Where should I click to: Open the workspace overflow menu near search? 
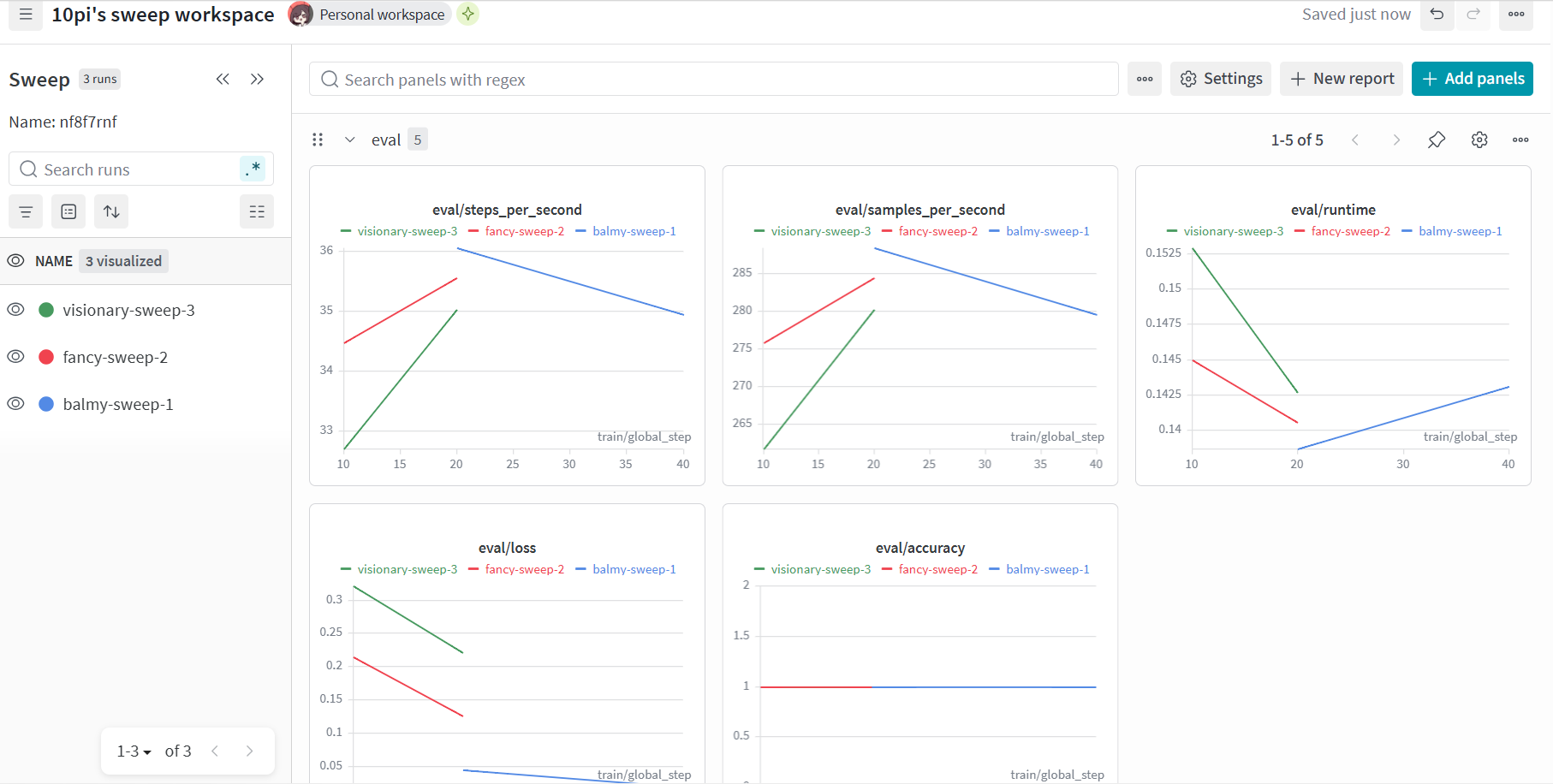1145,79
